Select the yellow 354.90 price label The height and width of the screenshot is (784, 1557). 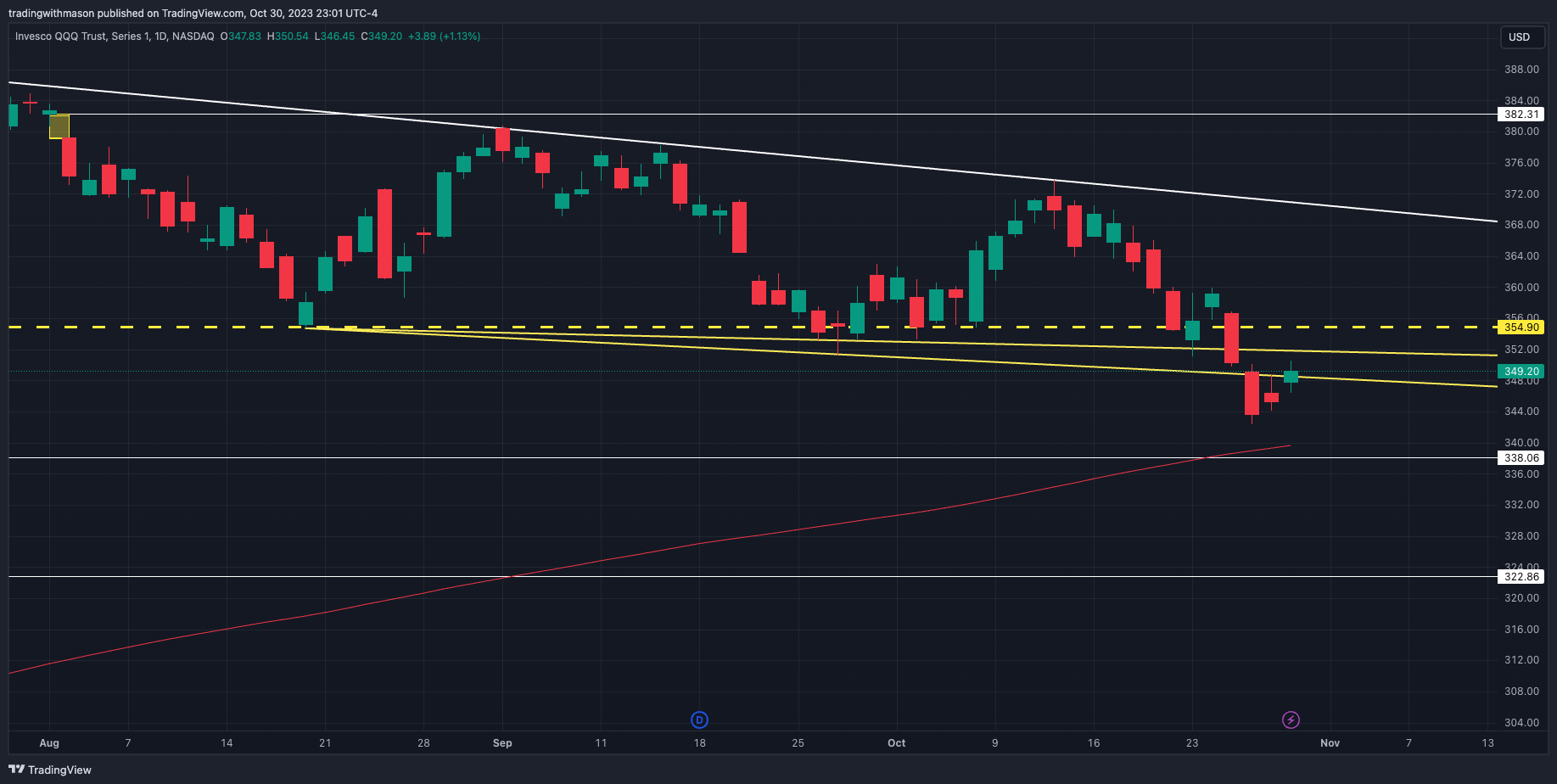tap(1521, 328)
